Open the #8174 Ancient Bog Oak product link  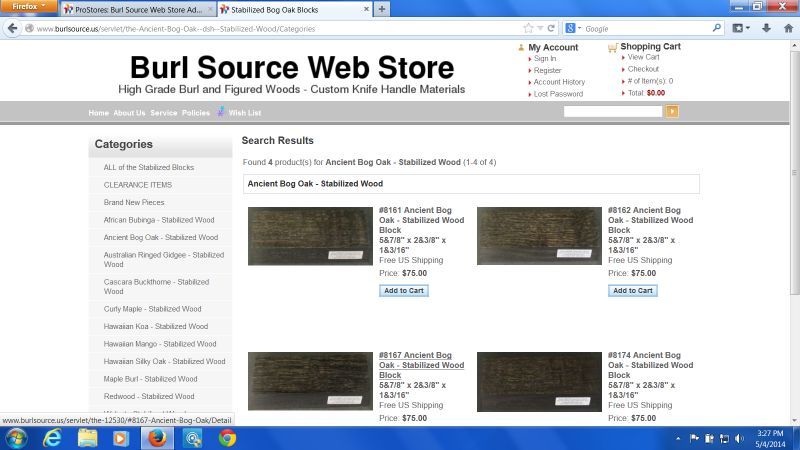point(651,365)
